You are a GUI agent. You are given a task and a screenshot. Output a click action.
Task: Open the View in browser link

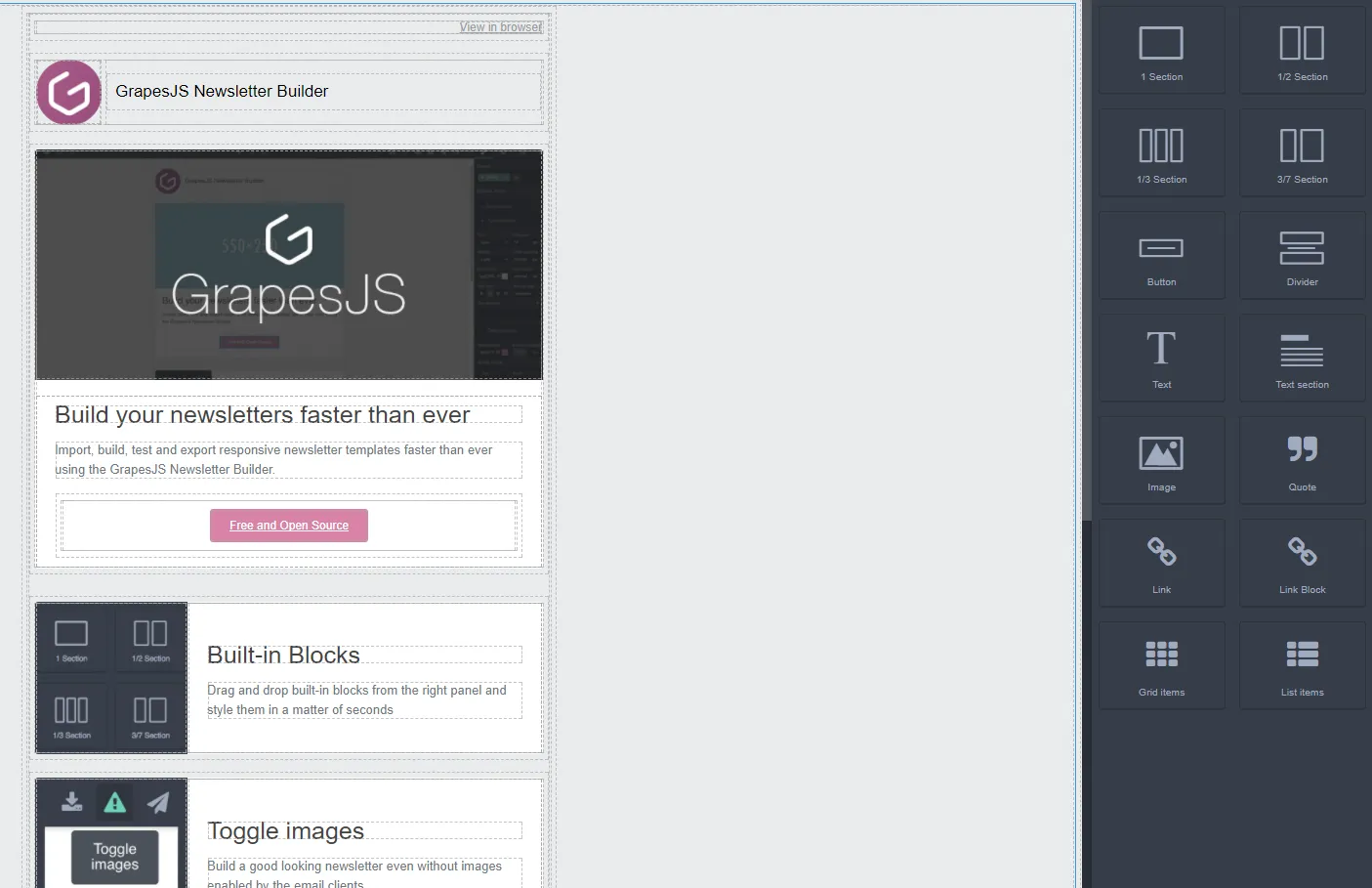(x=501, y=27)
